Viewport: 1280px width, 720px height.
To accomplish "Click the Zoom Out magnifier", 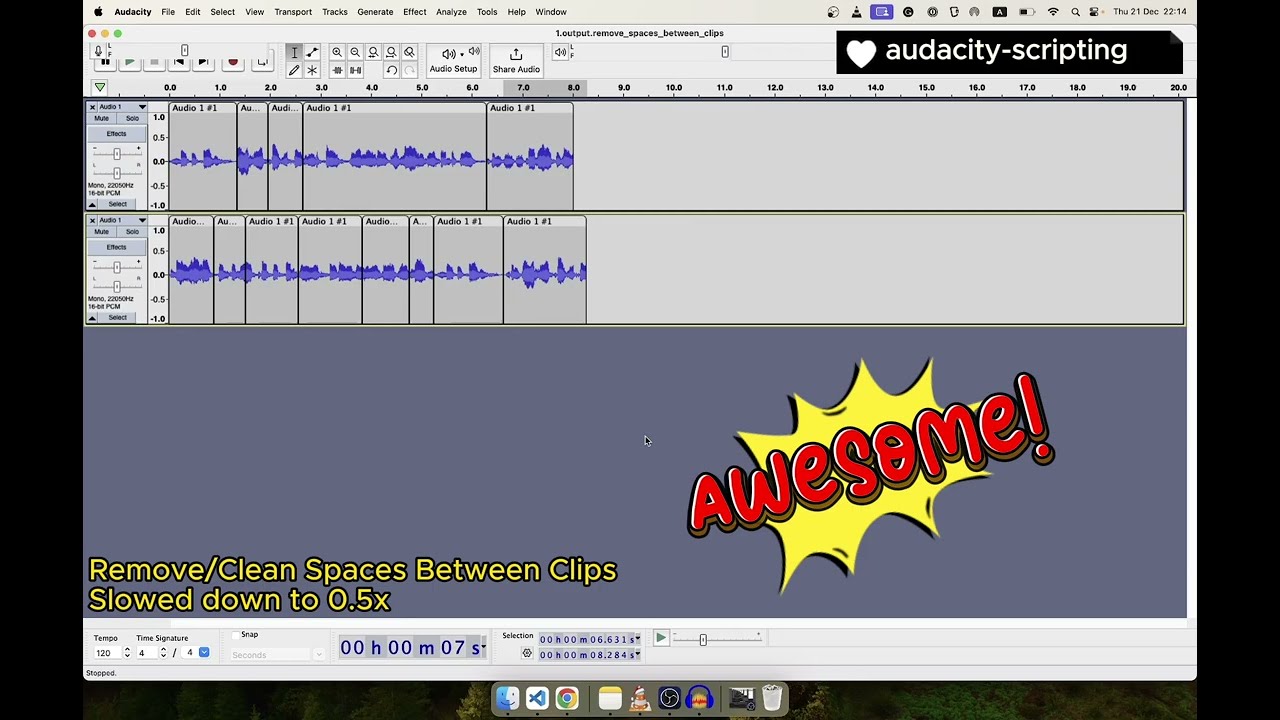I will point(355,52).
